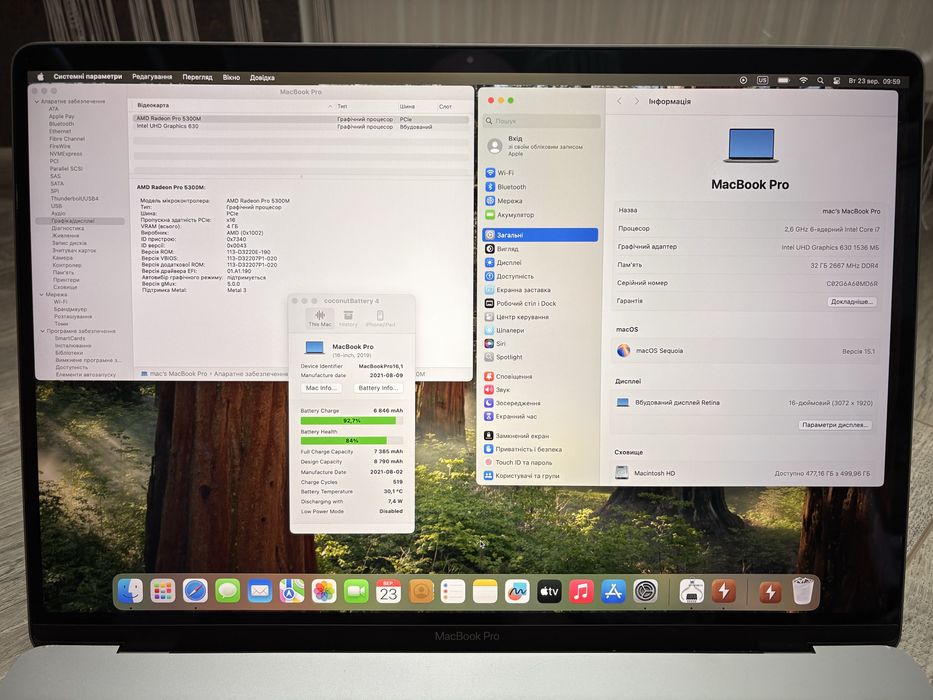The width and height of the screenshot is (933, 700).
Task: Open Calendar showing 23 in Dock
Action: 389,592
